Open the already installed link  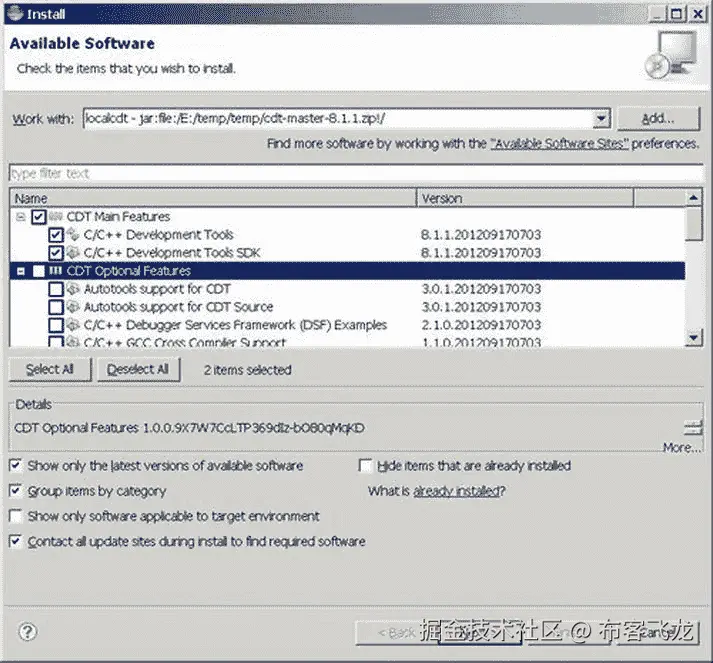457,491
